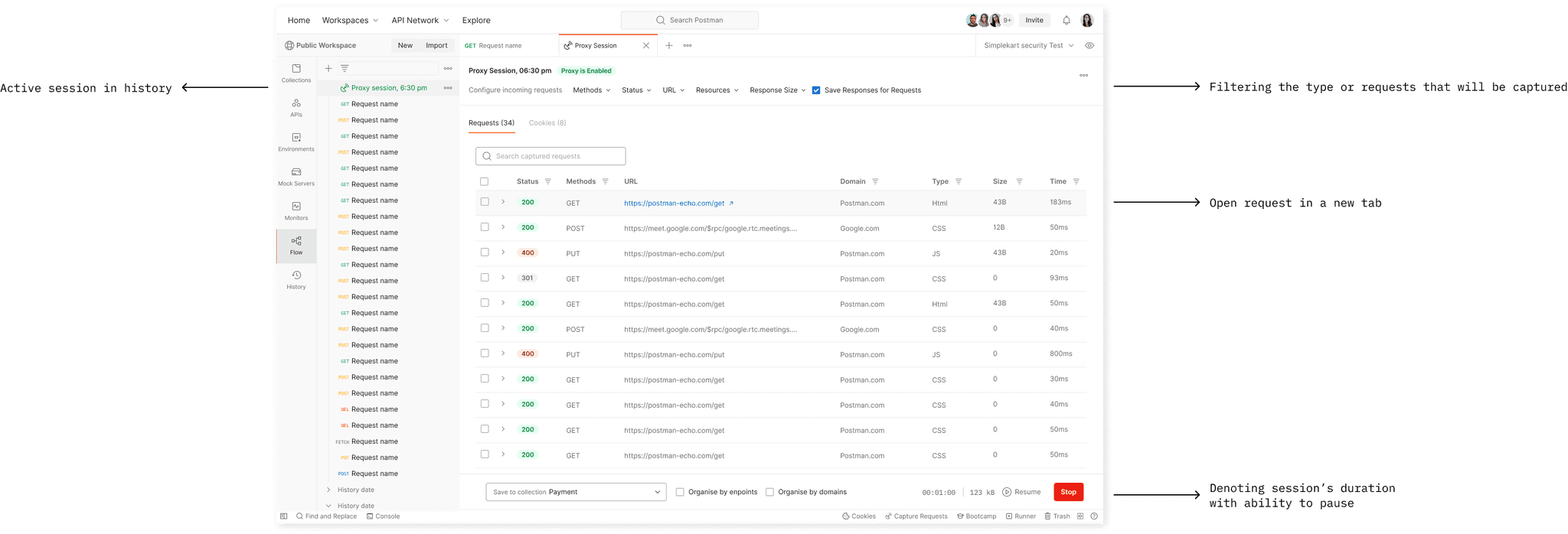The image size is (1568, 534).
Task: Filter the Methods column
Action: tap(606, 182)
